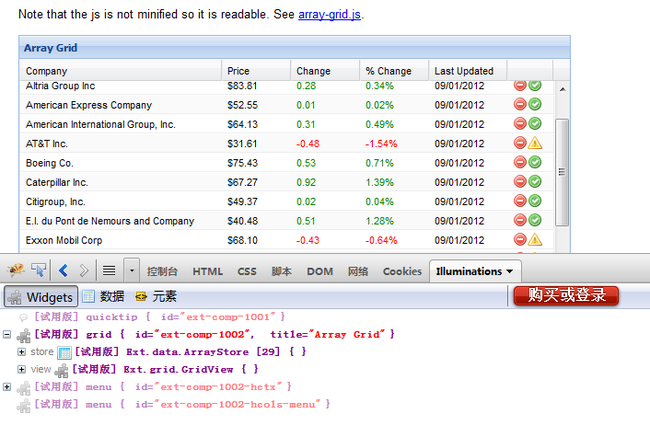This screenshot has height=437, width=650.
Task: Click the hctx menu puzzle icon
Action: point(24,388)
